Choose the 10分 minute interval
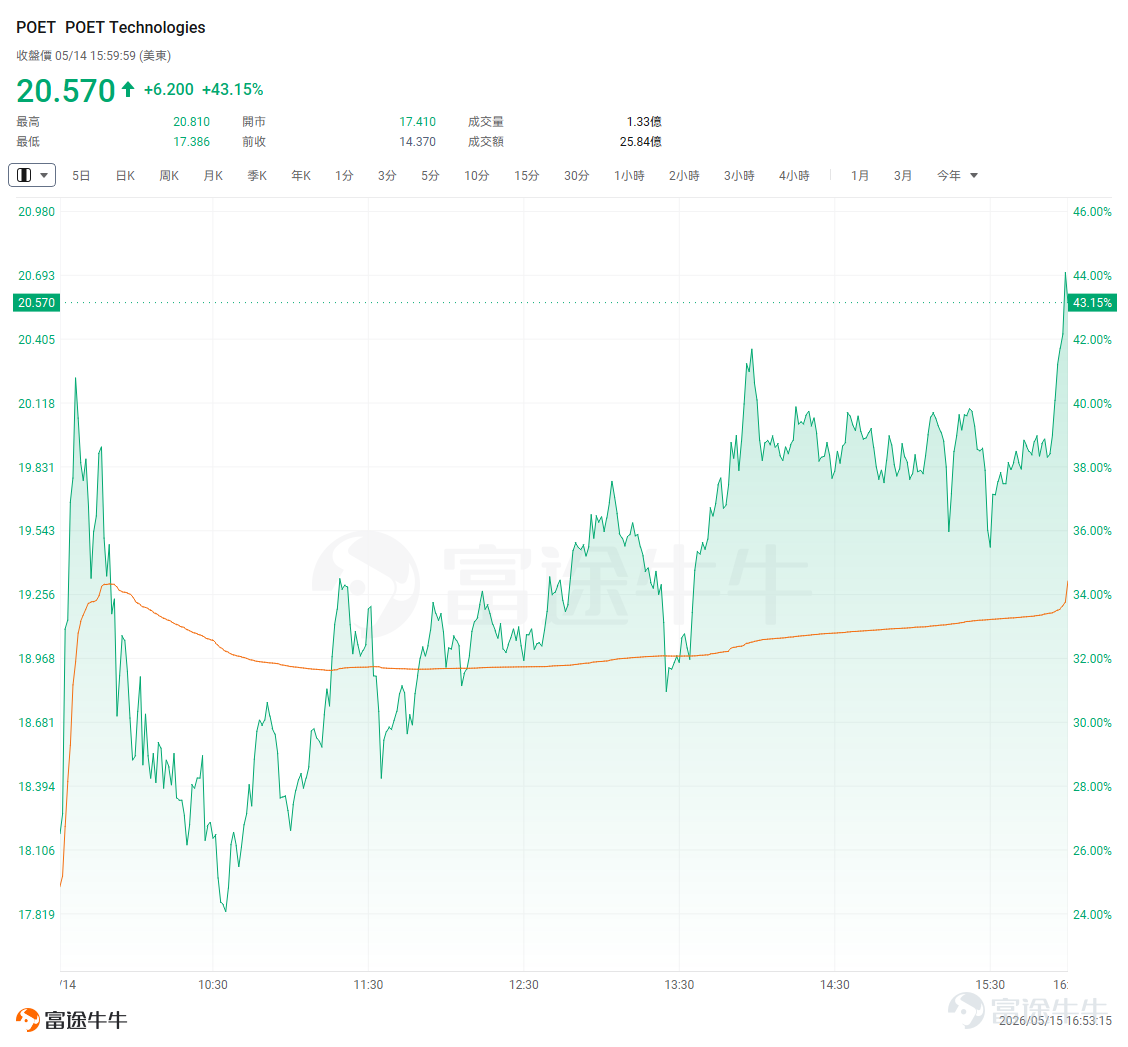The height and width of the screenshot is (1047, 1128). 476,176
